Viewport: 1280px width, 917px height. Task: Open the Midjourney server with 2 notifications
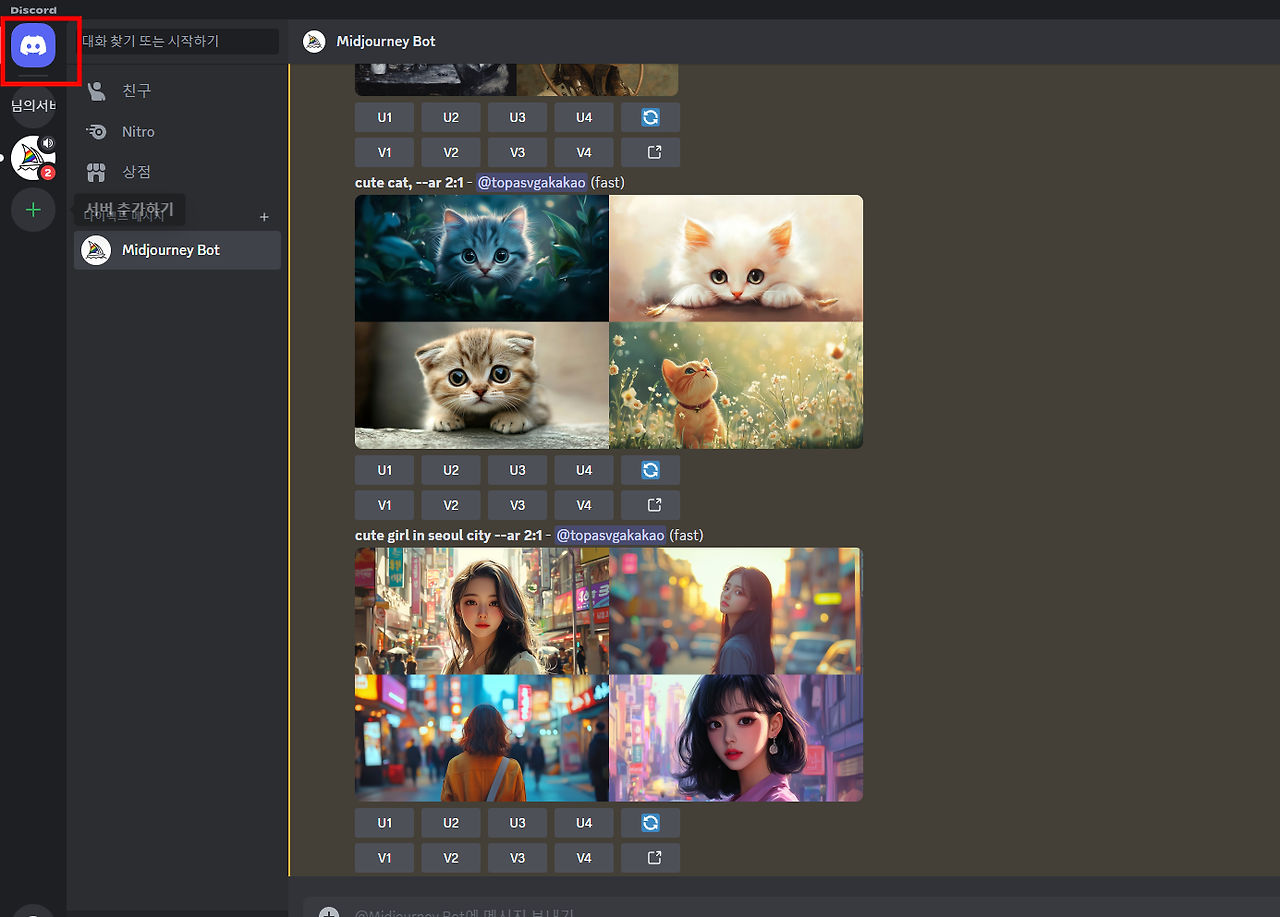pos(33,158)
